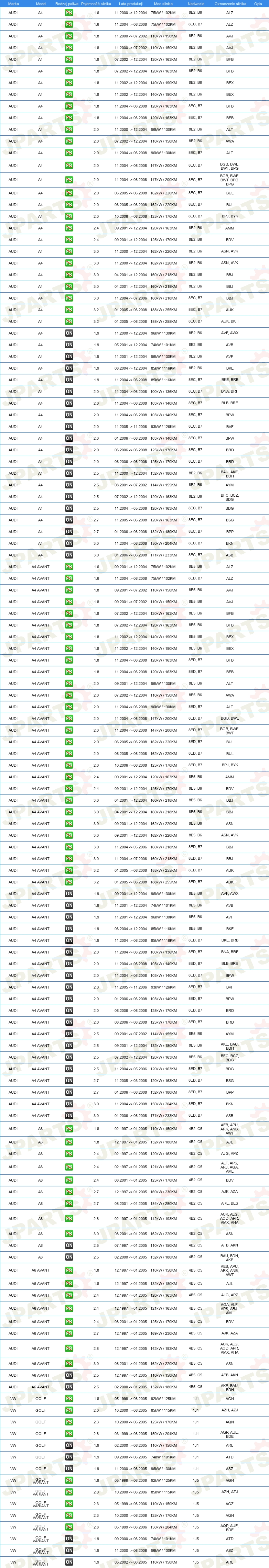Click diesel ON icon in GOLF VARIANT ATD row
The width and height of the screenshot is (269, 1568).
(x=69, y=1539)
